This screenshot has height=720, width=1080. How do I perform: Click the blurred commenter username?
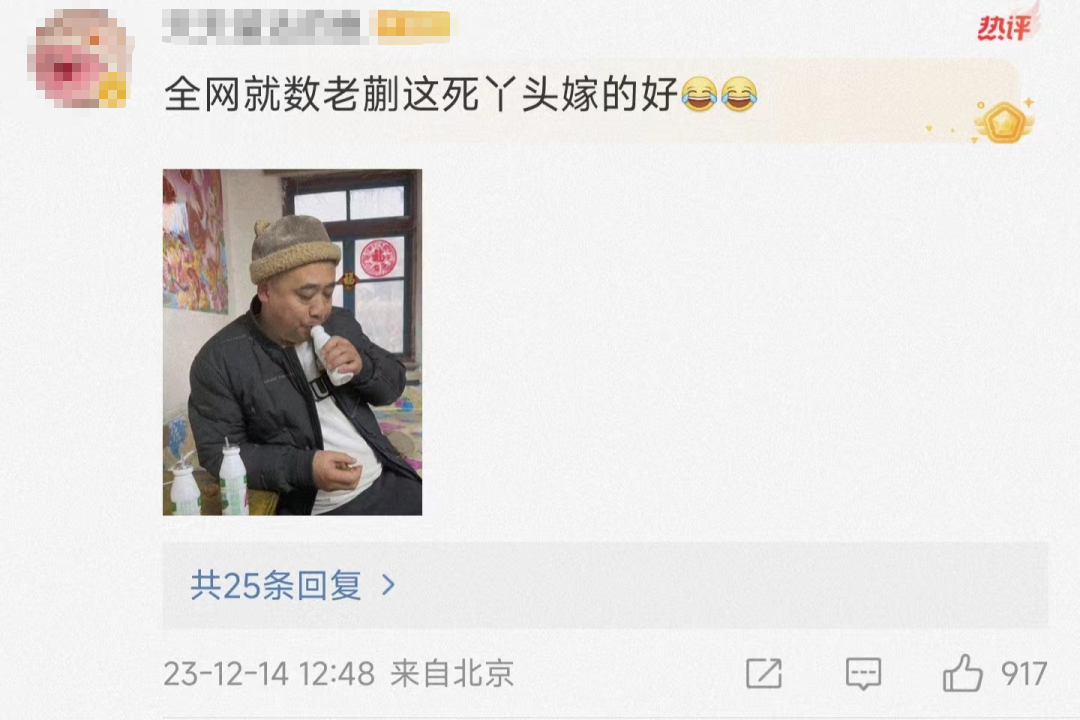262,25
